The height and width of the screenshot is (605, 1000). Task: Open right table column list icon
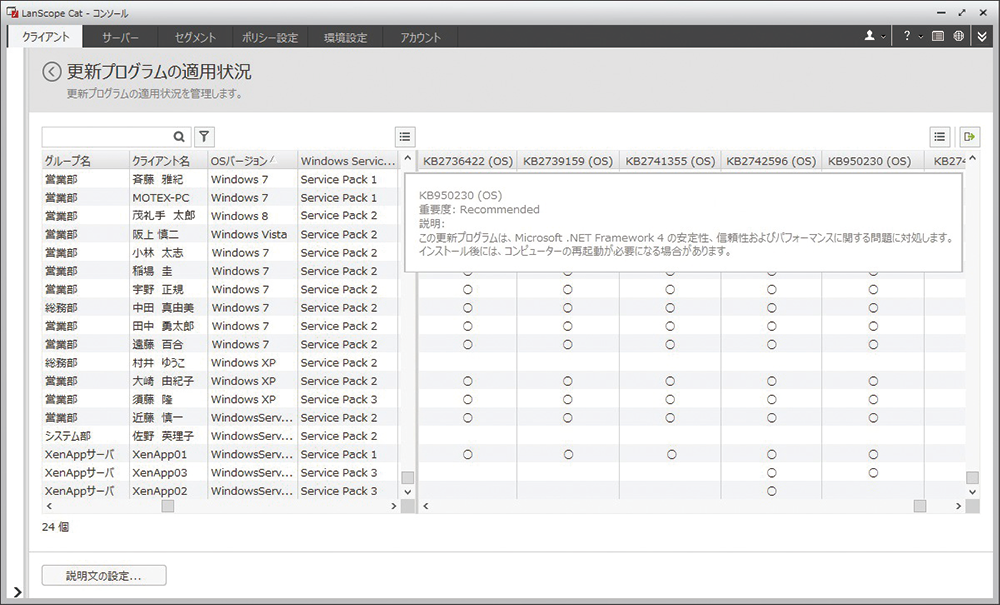tap(939, 136)
